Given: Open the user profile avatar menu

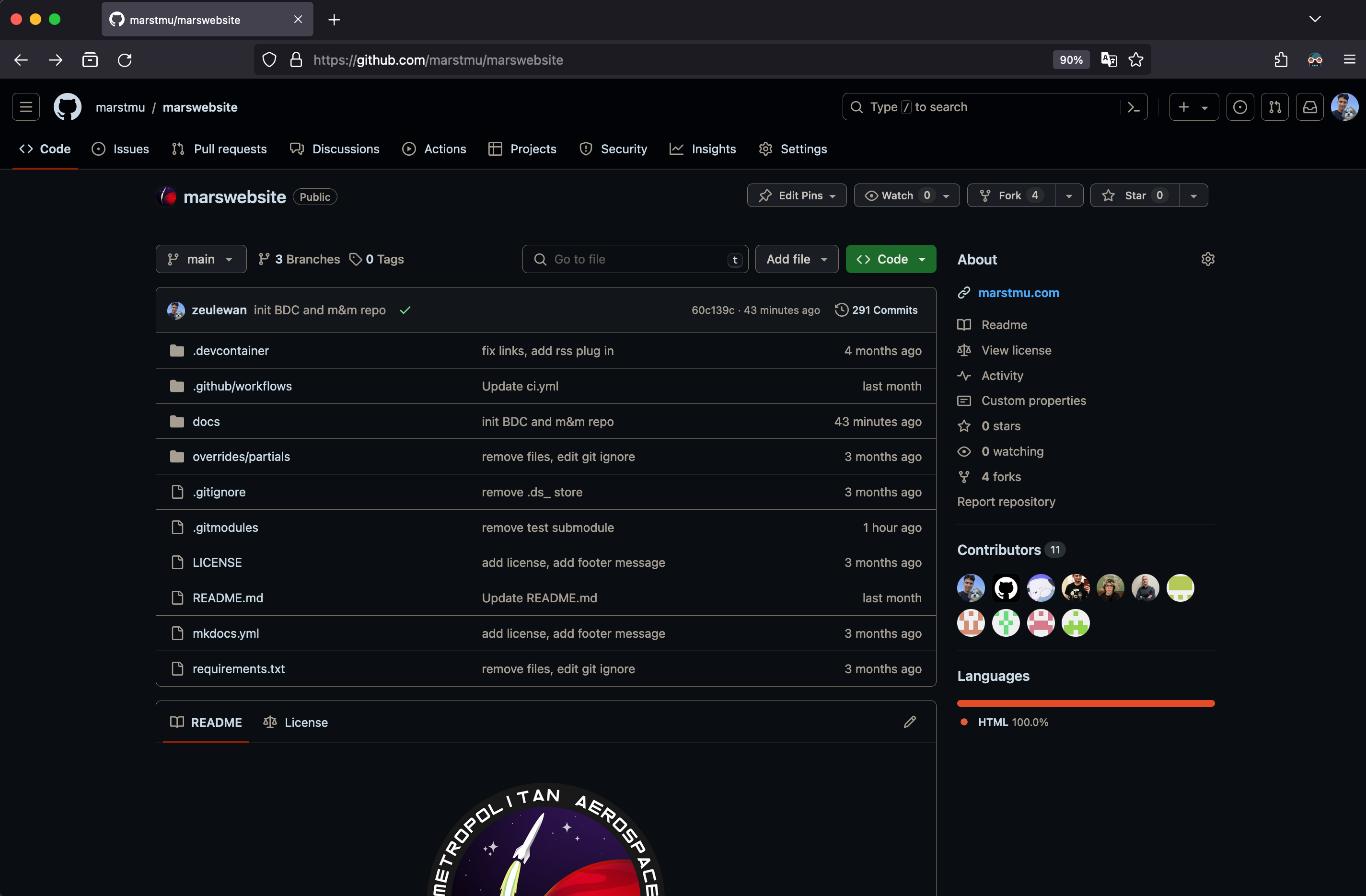Looking at the screenshot, I should tap(1344, 107).
